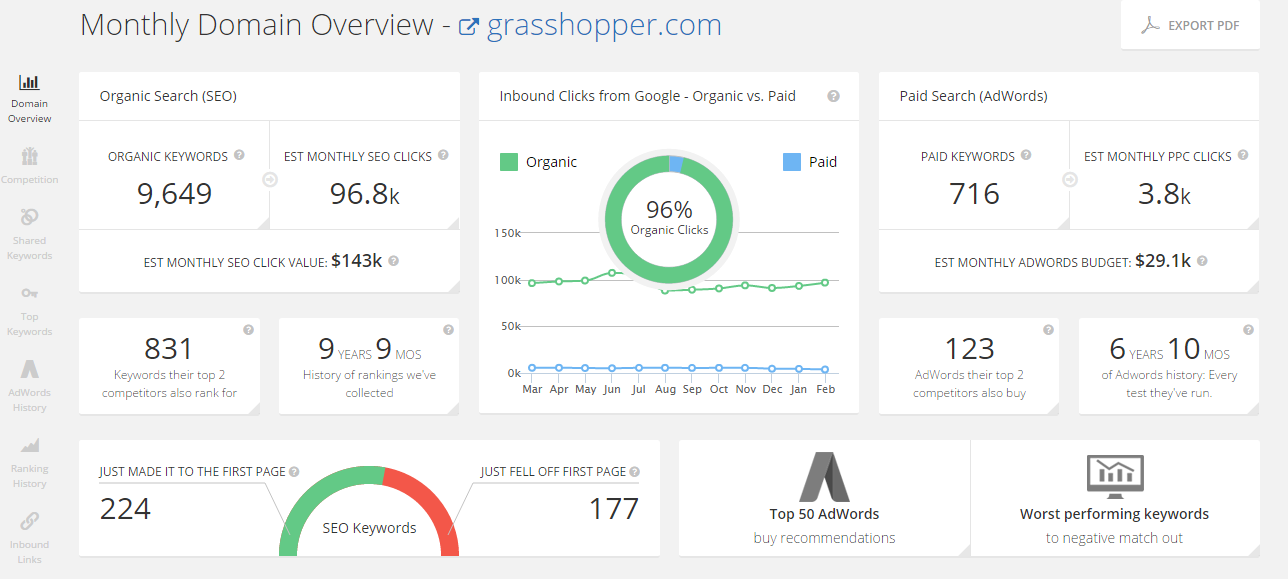
Task: Open keywords top 2 competitors rank for
Action: (169, 366)
